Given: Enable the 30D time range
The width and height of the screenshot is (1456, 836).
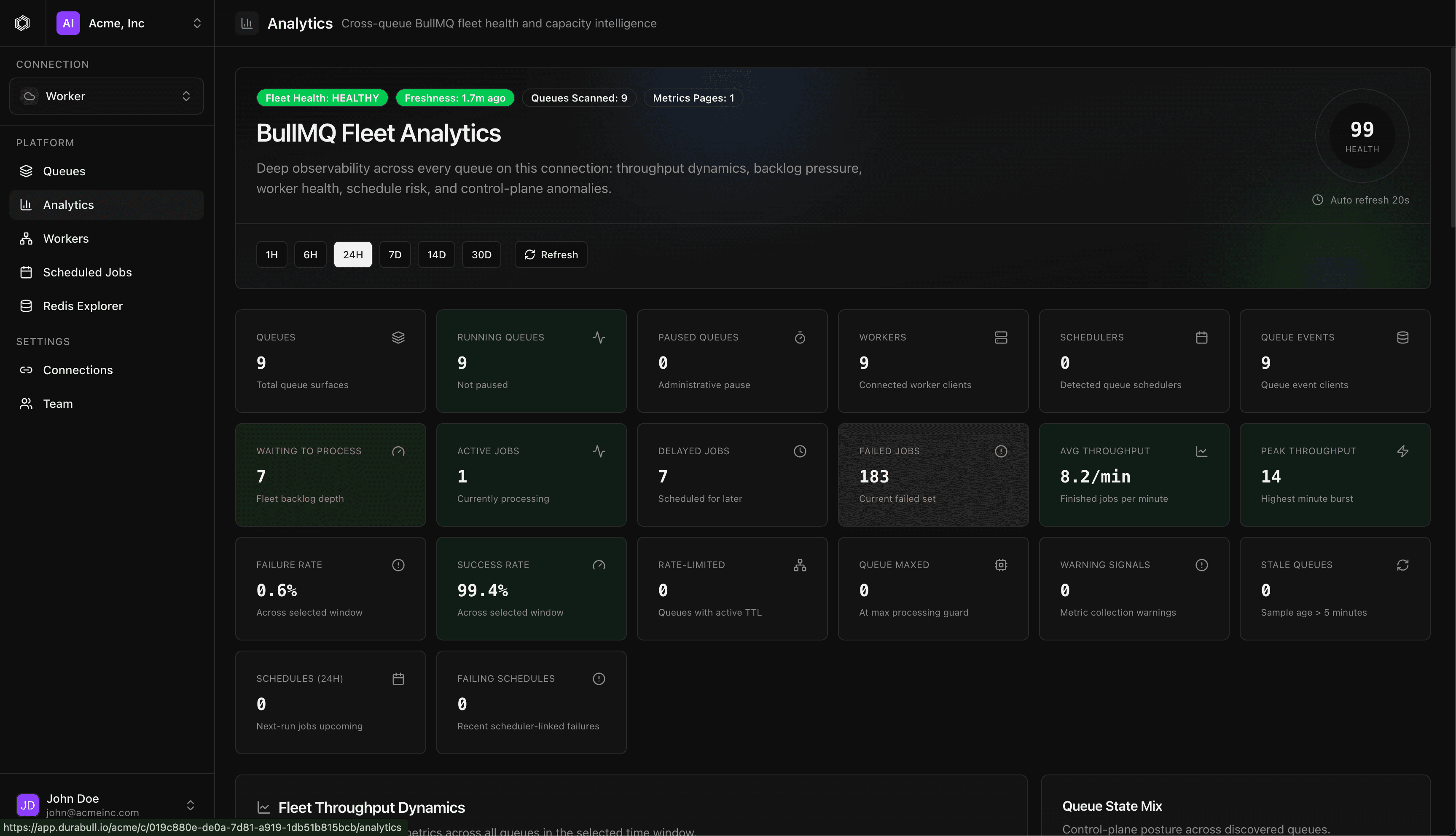Looking at the screenshot, I should (x=481, y=255).
